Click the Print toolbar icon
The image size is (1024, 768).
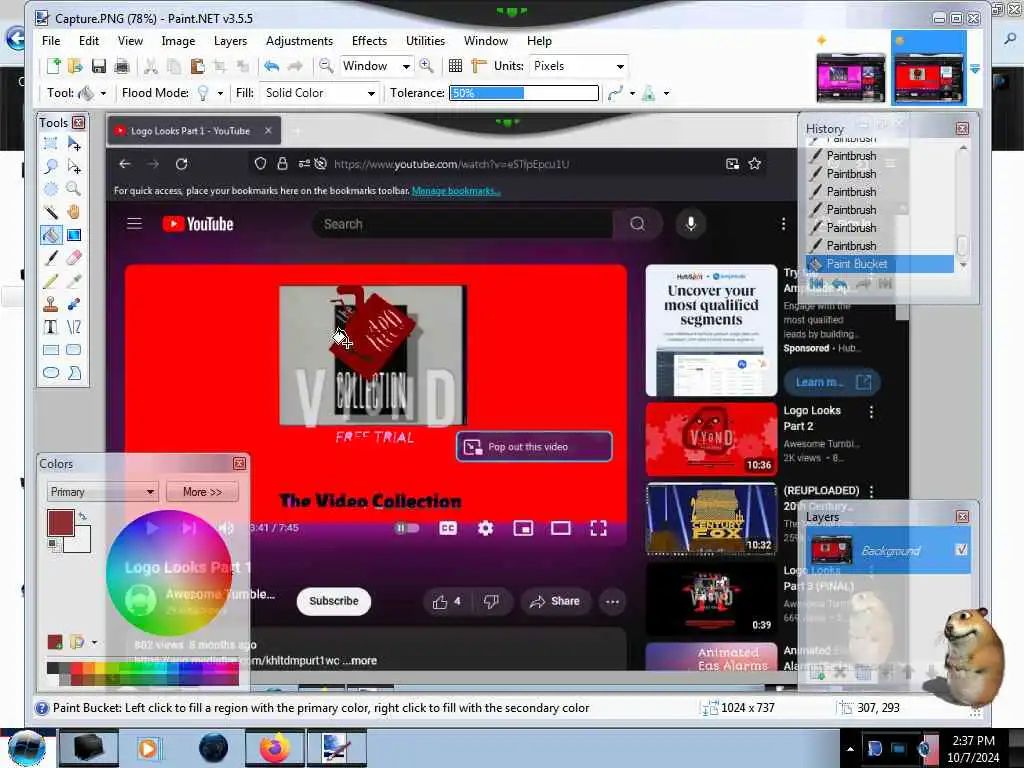click(121, 66)
